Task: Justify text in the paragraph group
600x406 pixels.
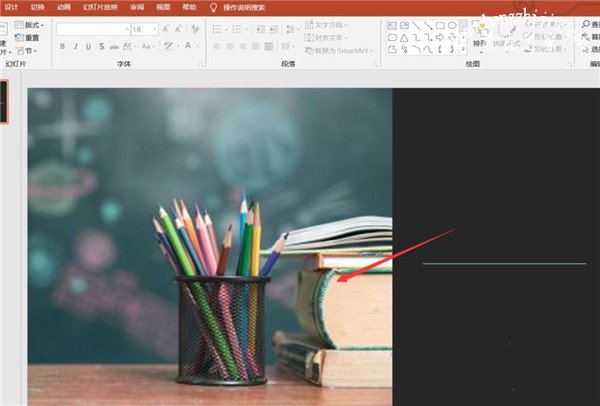Action: (x=256, y=46)
